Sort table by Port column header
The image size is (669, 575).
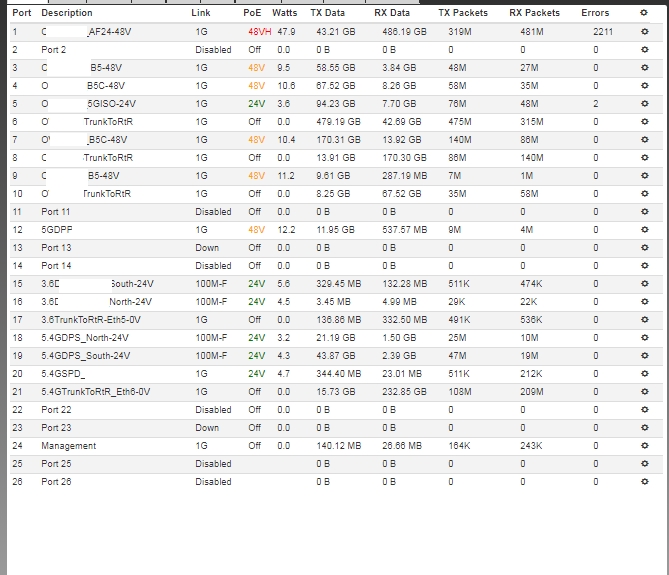[21, 14]
